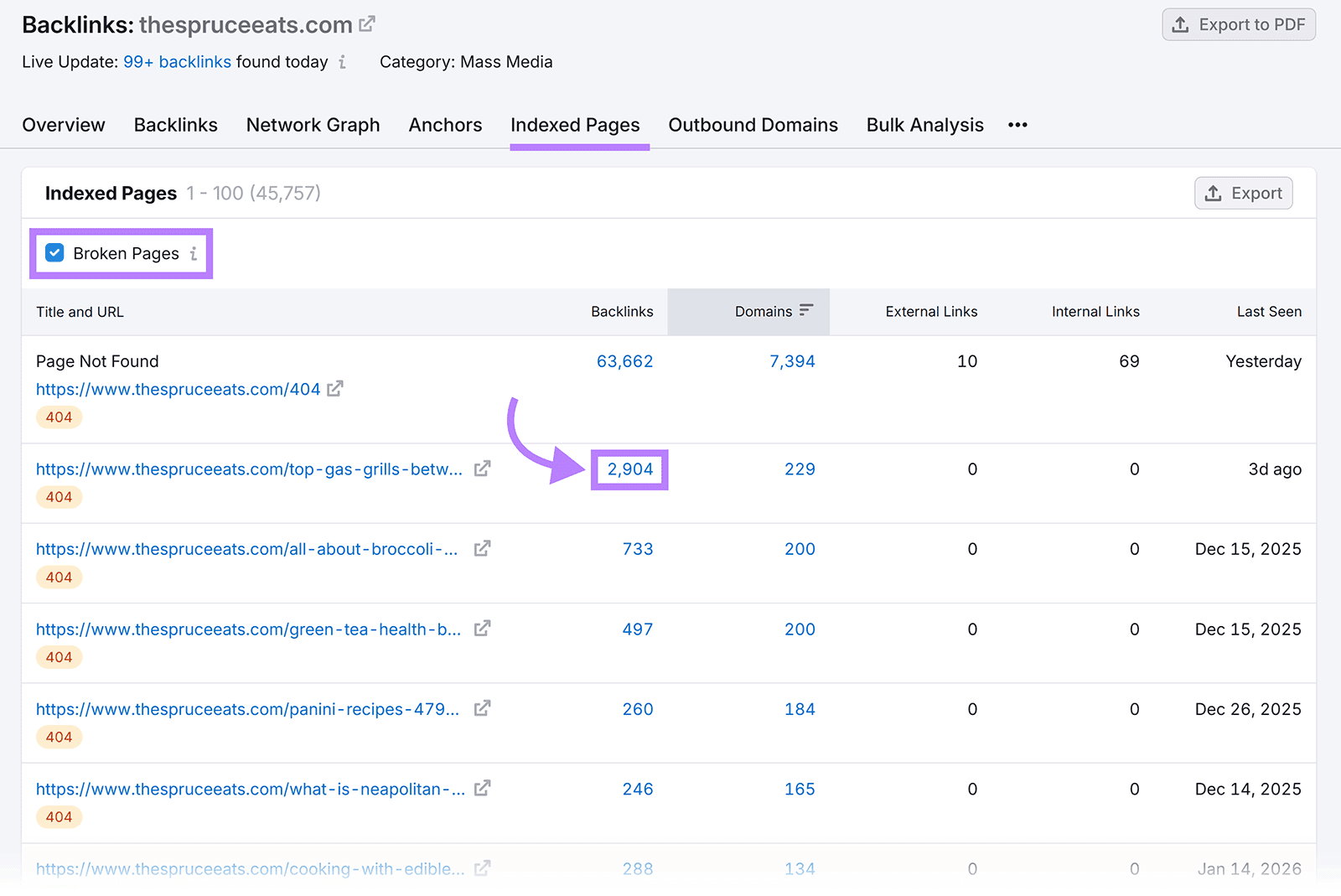Open the 99+ backlinks found today link

177,61
